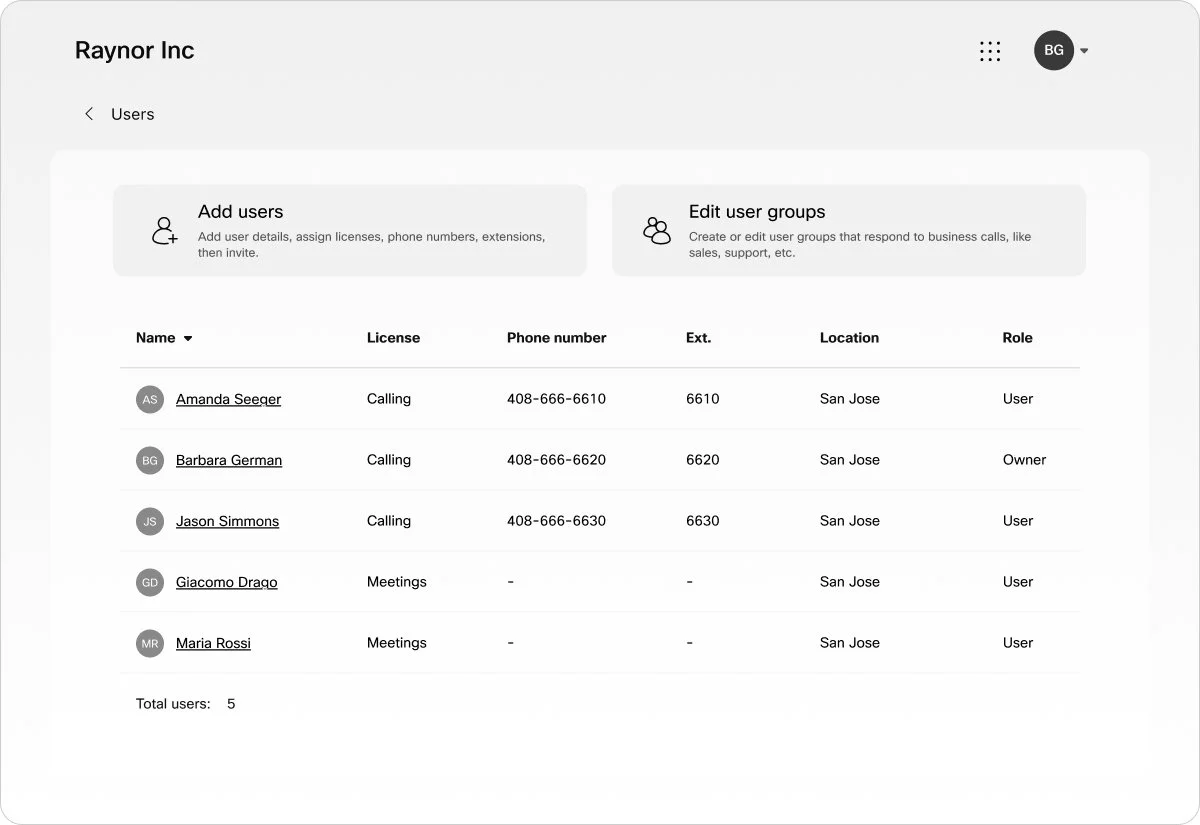Click the Raynor Inc company title
Screen dimensions: 1200x825
pos(135,51)
